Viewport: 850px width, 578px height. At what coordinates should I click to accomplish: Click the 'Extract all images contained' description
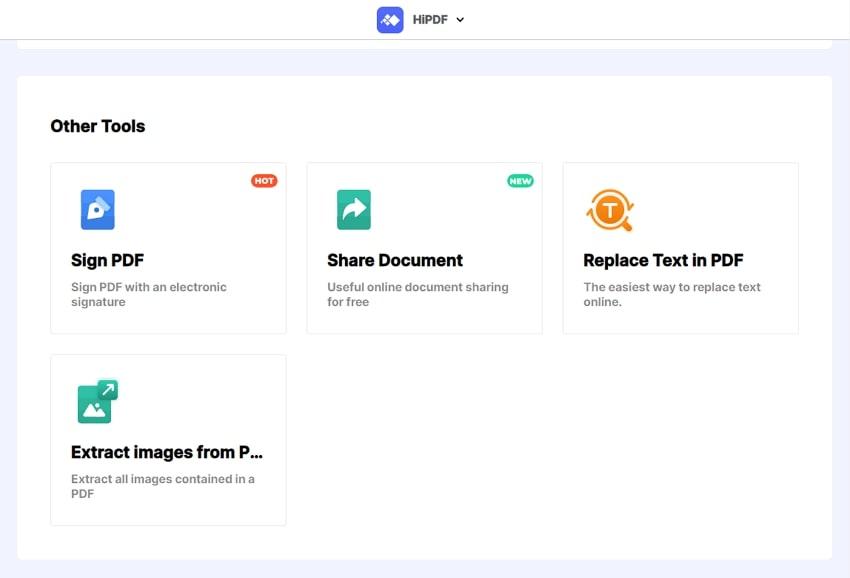click(x=163, y=486)
